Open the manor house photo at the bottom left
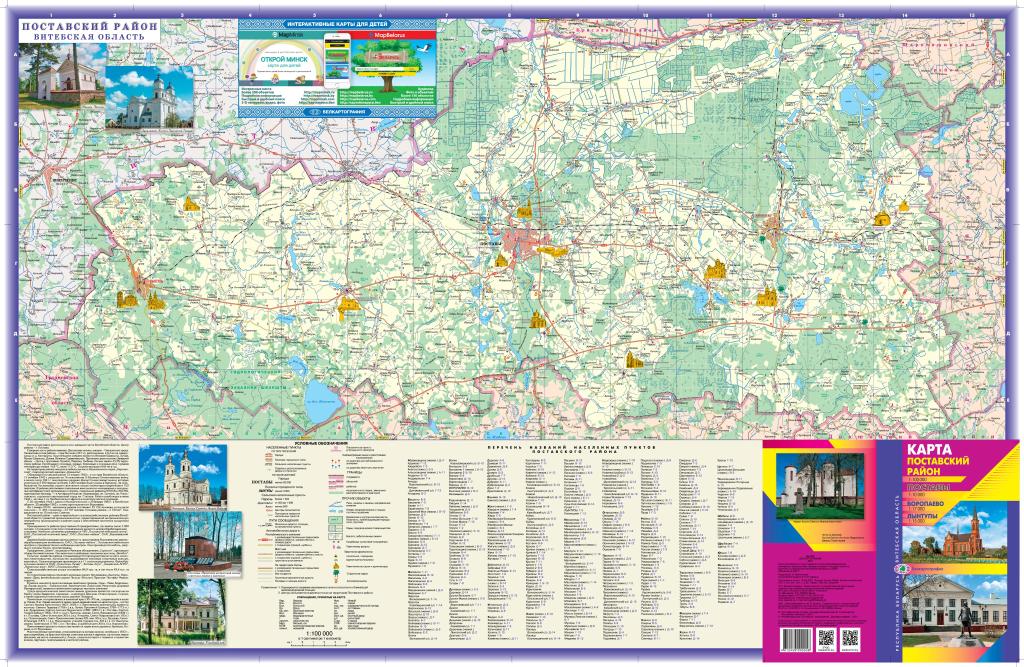1024x667 pixels. [x=180, y=608]
